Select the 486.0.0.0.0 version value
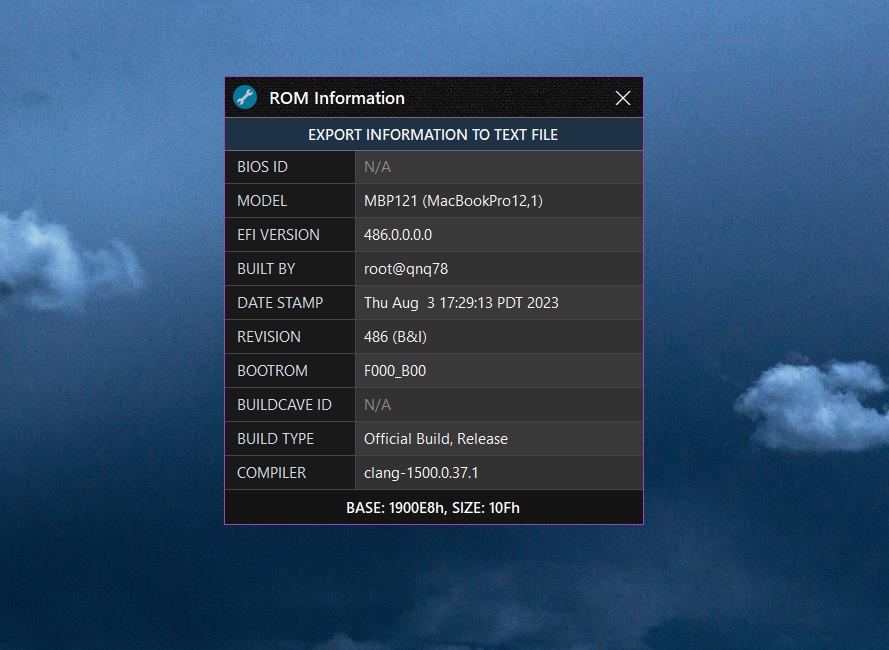The image size is (889, 650). pos(398,235)
